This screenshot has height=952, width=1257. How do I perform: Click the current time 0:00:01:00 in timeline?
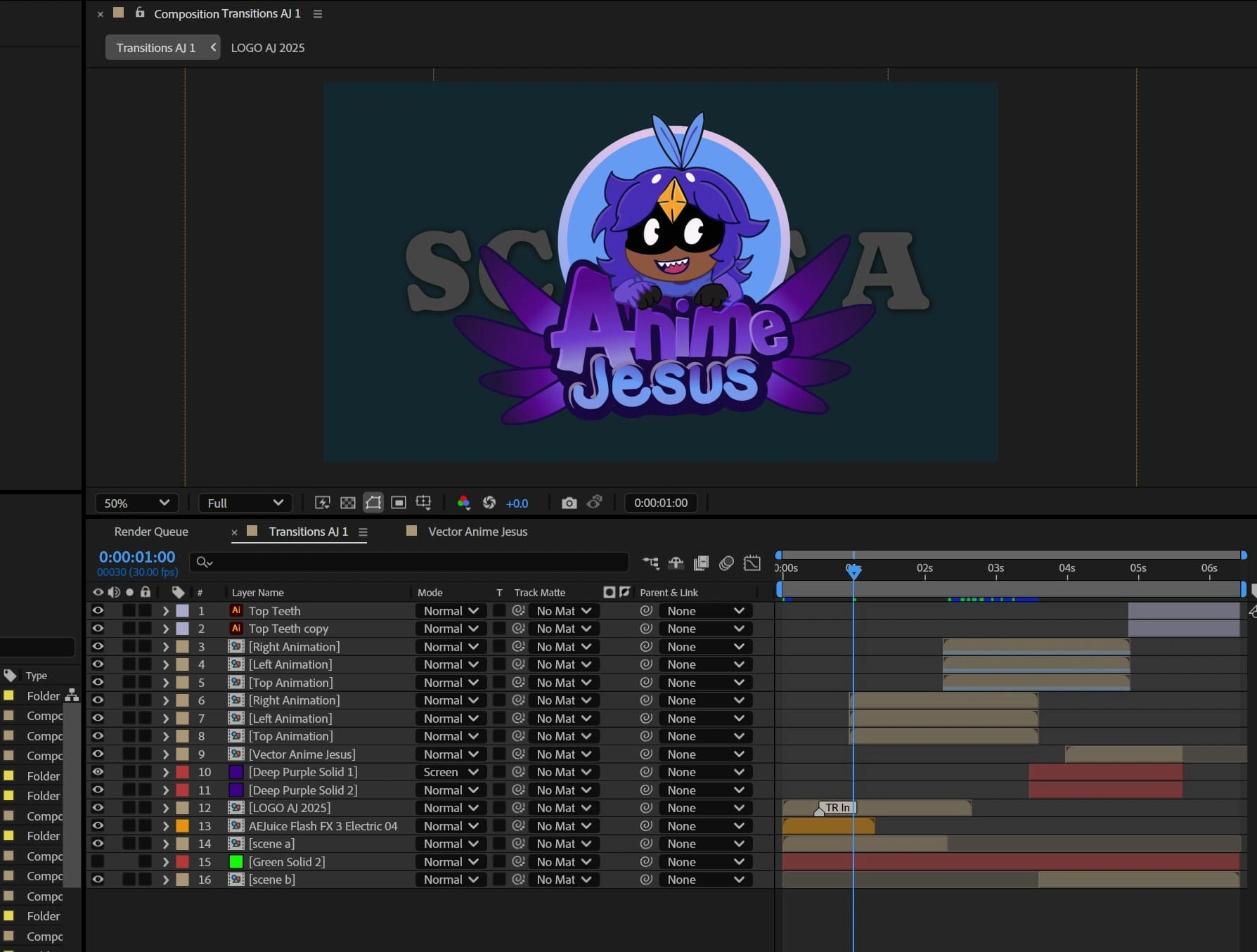(137, 557)
